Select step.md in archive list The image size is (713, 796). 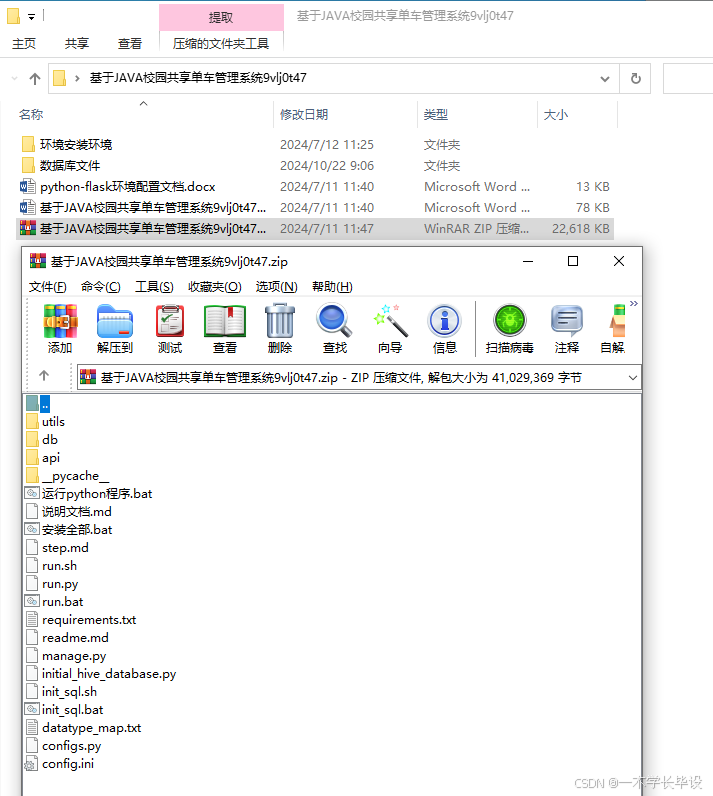[57, 548]
